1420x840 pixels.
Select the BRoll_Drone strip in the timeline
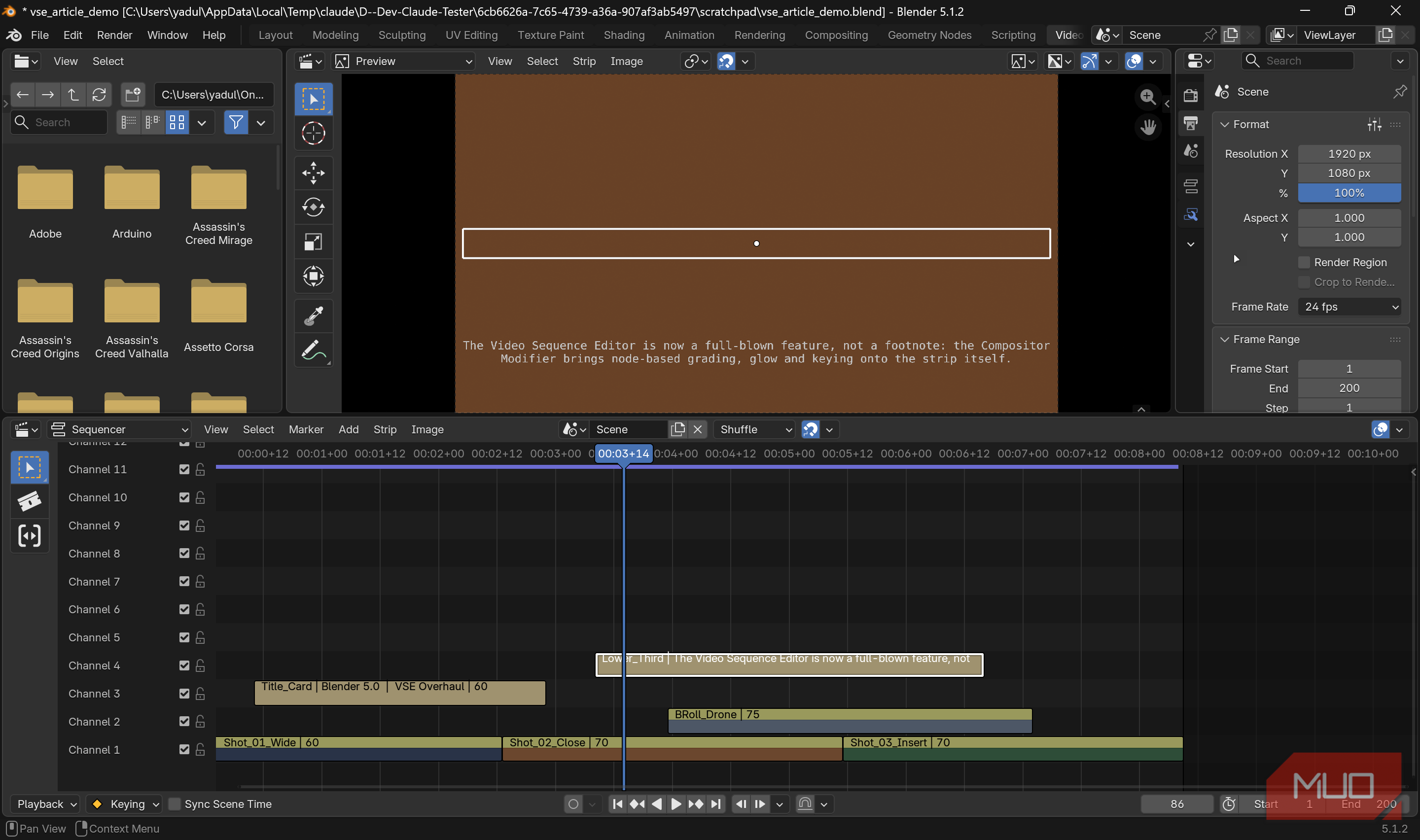pos(850,721)
